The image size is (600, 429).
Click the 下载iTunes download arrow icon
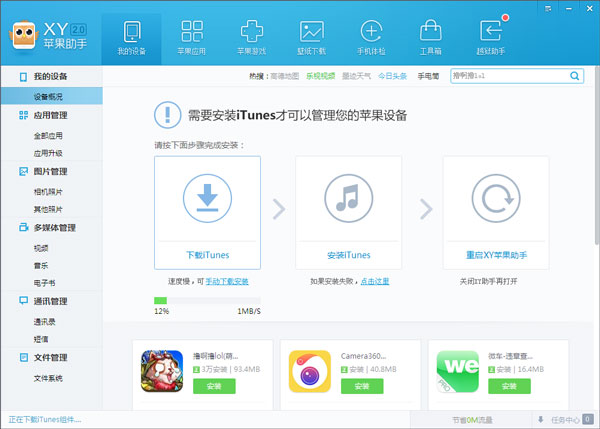click(x=207, y=198)
